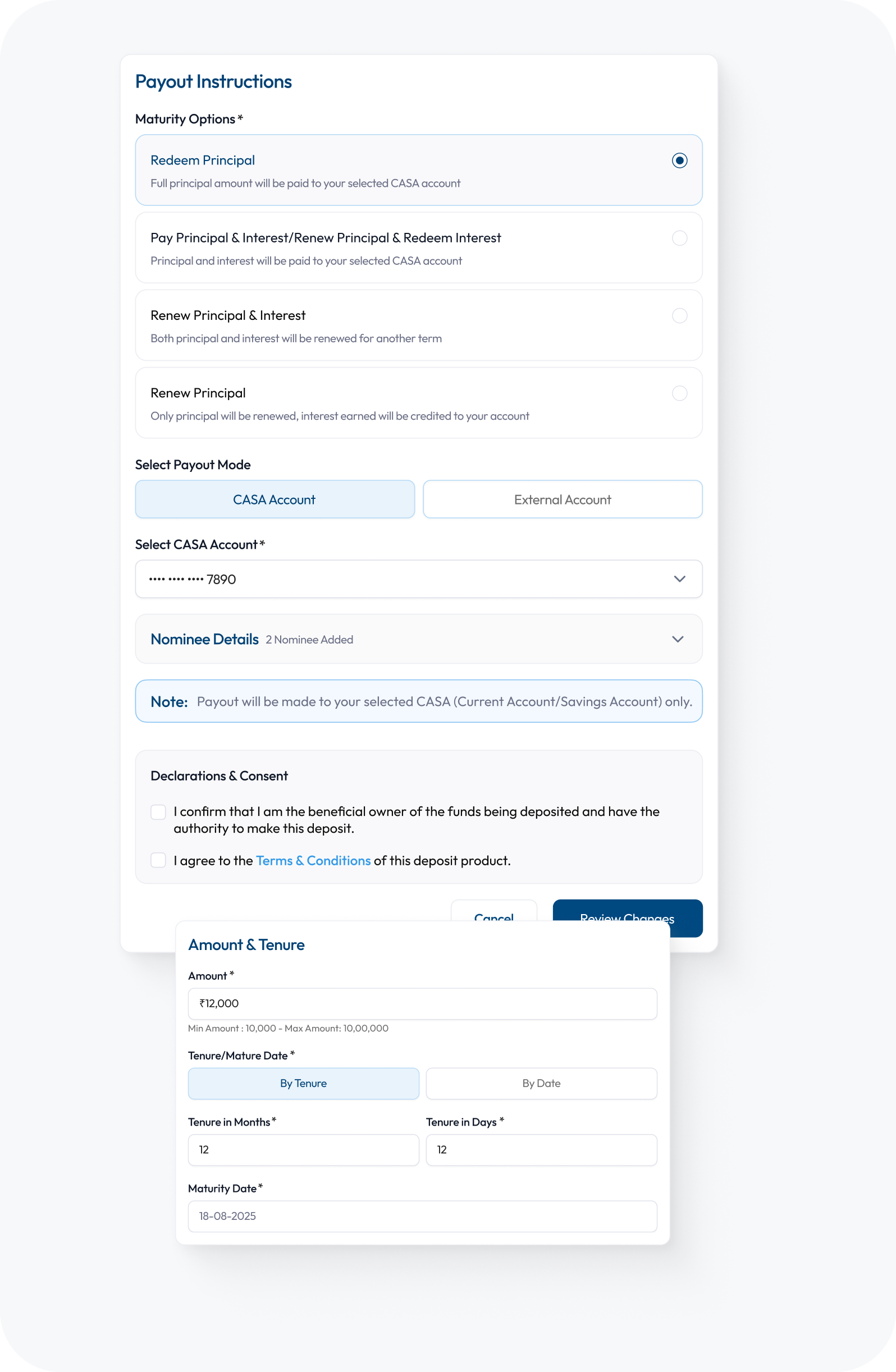Switch to the By Date tab
Image resolution: width=896 pixels, height=1372 pixels.
[541, 1083]
